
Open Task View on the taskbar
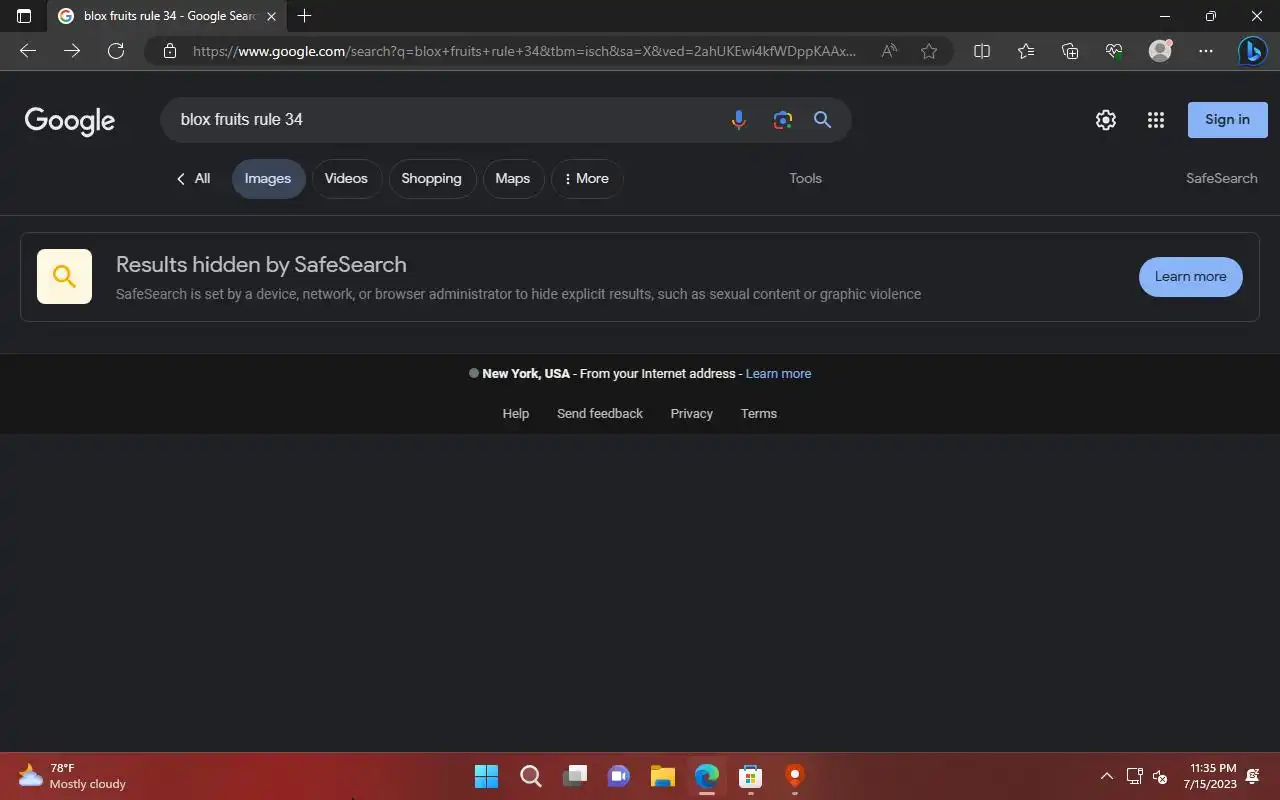pyautogui.click(x=574, y=776)
